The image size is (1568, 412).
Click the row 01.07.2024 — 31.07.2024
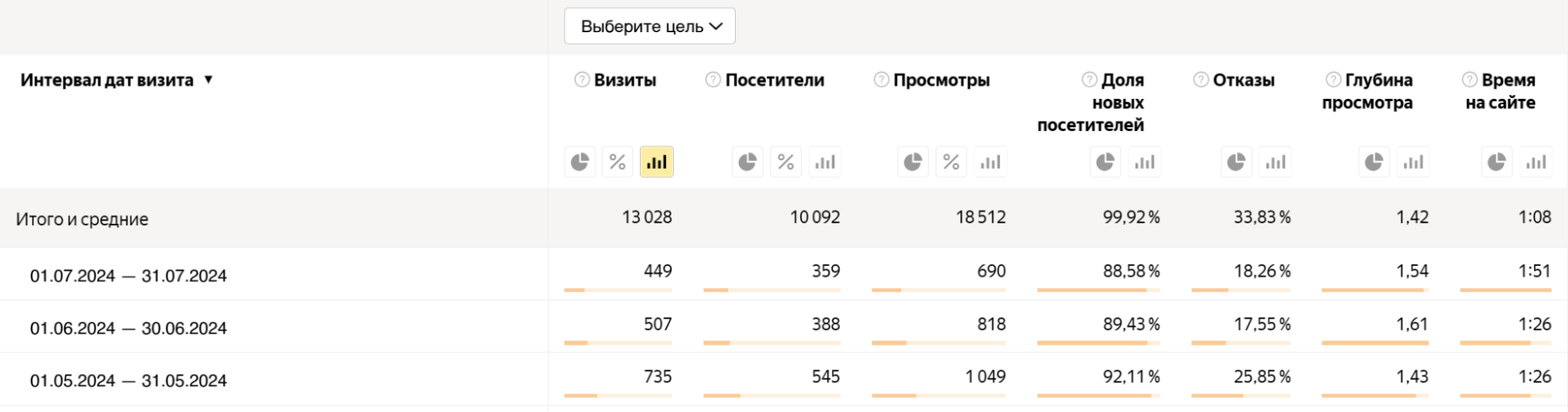click(x=129, y=276)
